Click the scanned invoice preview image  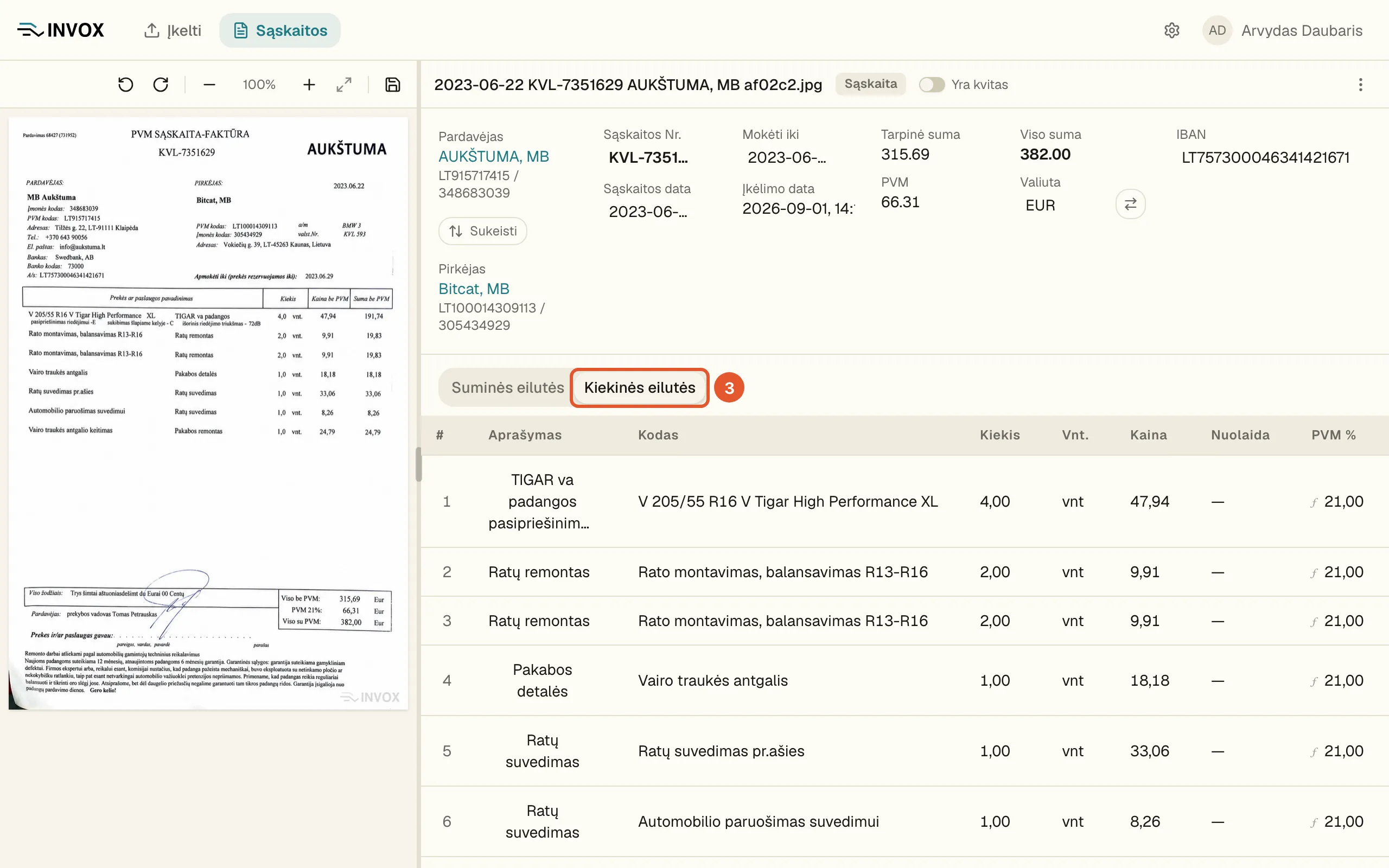[x=208, y=413]
